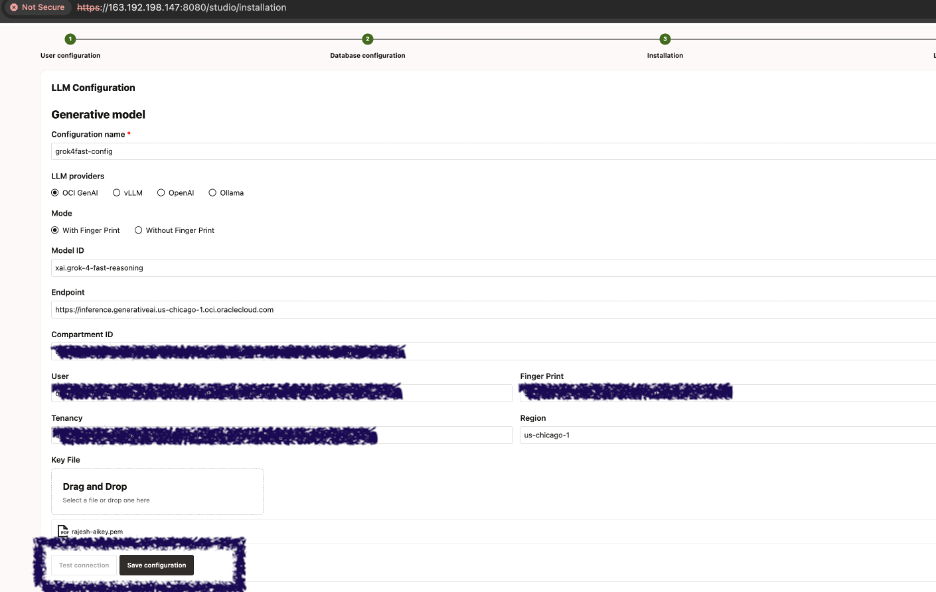The image size is (936, 592).
Task: Switch to the User configuration step
Action: [68, 56]
